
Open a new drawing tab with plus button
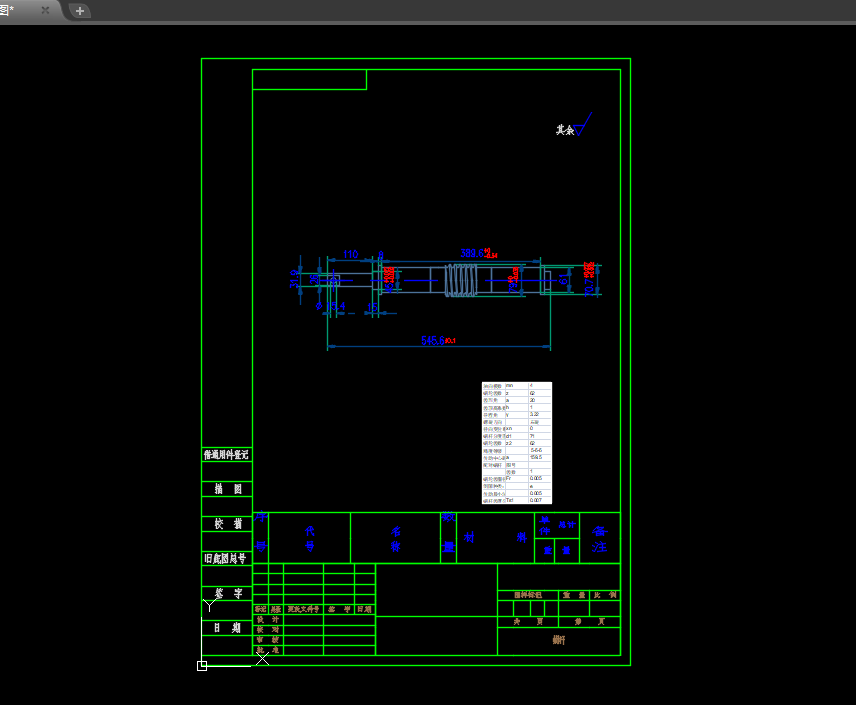click(80, 10)
